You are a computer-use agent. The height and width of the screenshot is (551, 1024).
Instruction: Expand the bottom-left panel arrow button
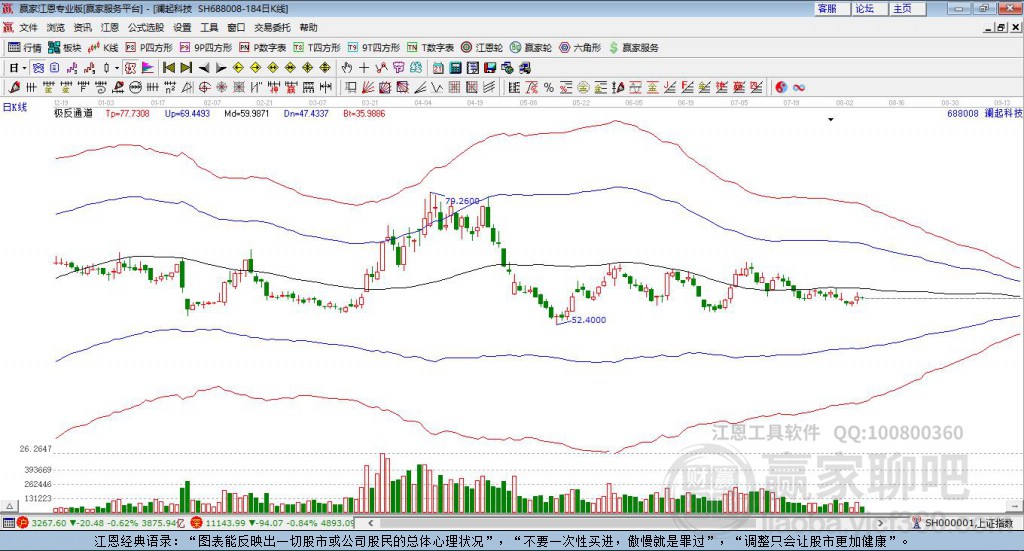9,506
